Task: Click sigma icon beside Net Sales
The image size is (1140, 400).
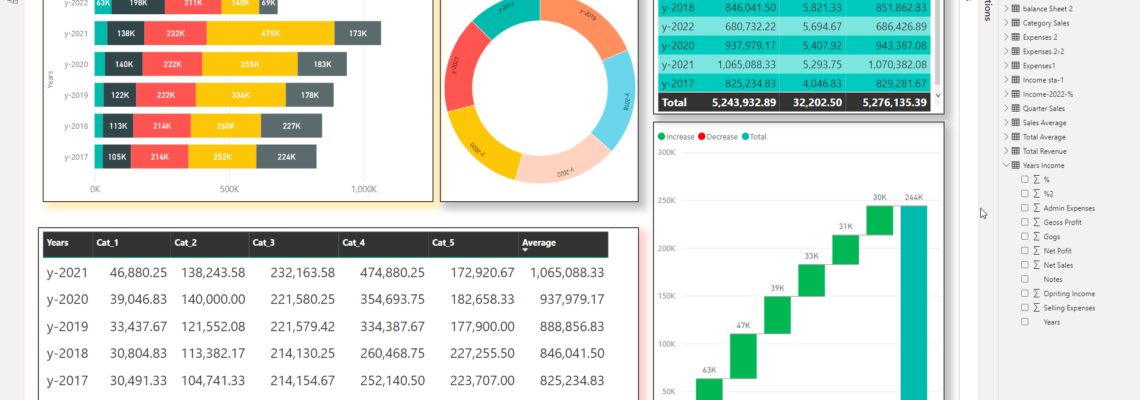Action: point(1036,265)
